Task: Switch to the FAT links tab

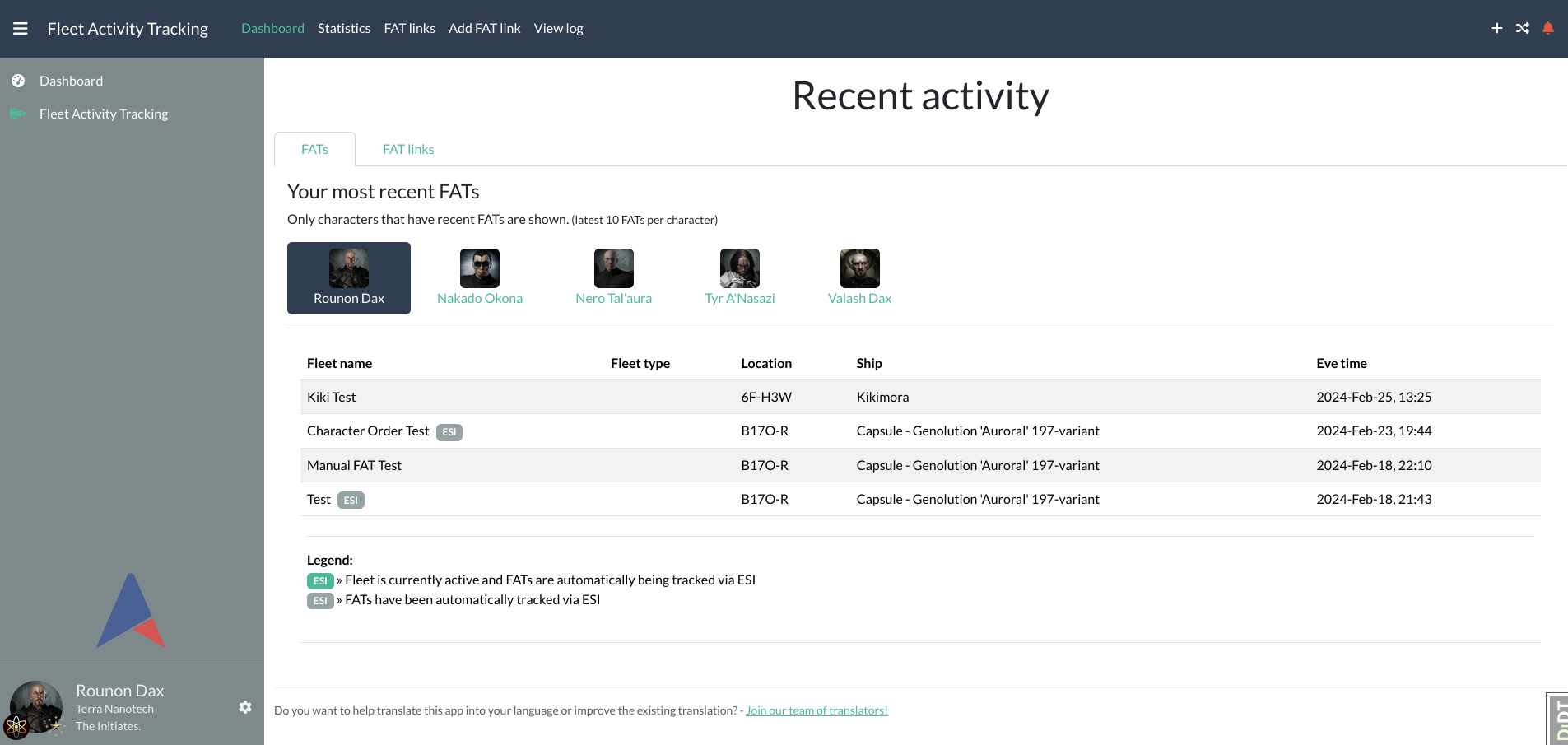Action: tap(408, 149)
